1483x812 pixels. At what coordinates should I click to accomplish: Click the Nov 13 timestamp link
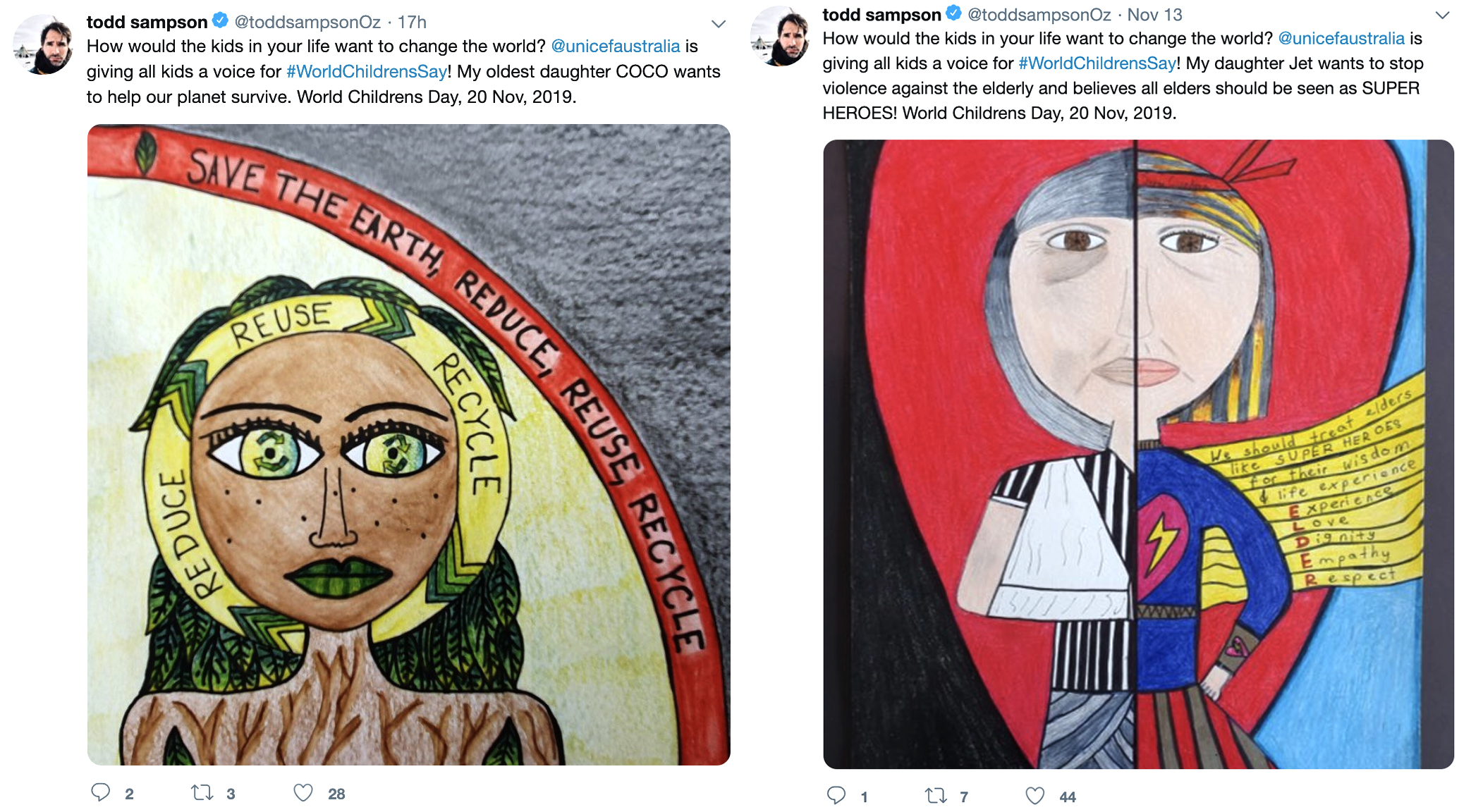pos(1154,14)
